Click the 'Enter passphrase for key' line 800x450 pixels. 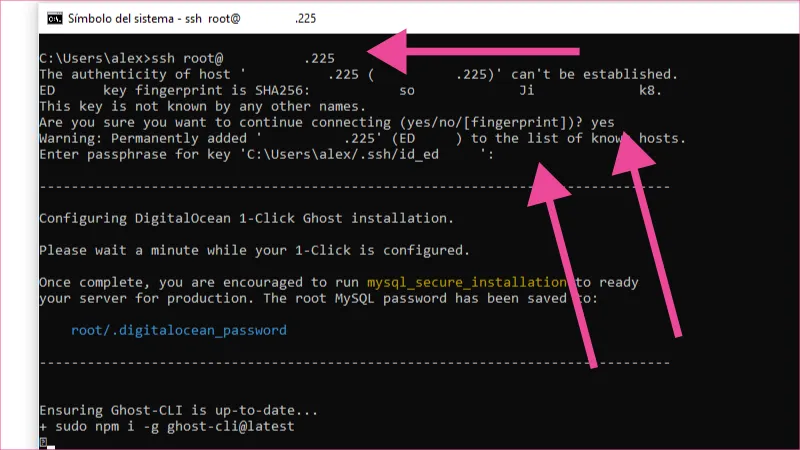[267, 154]
